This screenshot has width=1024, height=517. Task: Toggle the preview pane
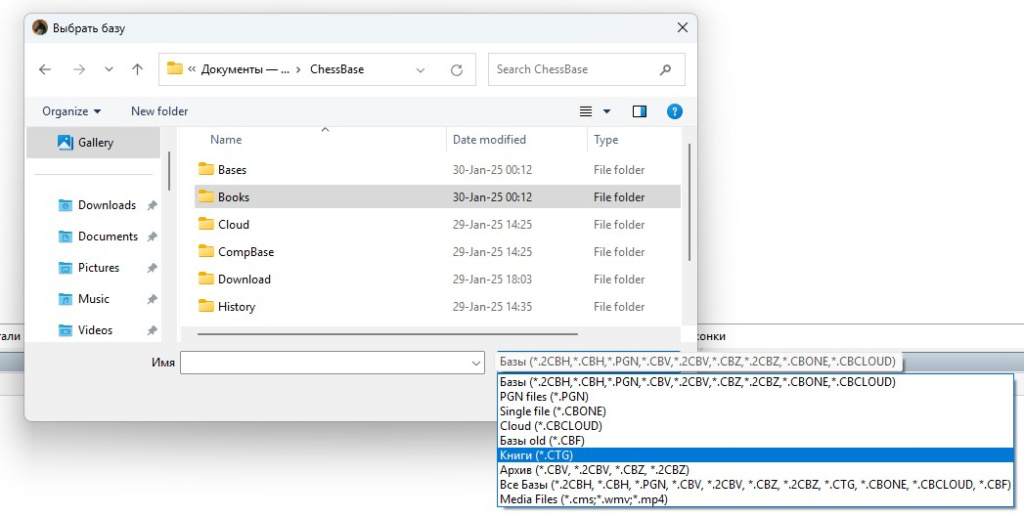[639, 112]
